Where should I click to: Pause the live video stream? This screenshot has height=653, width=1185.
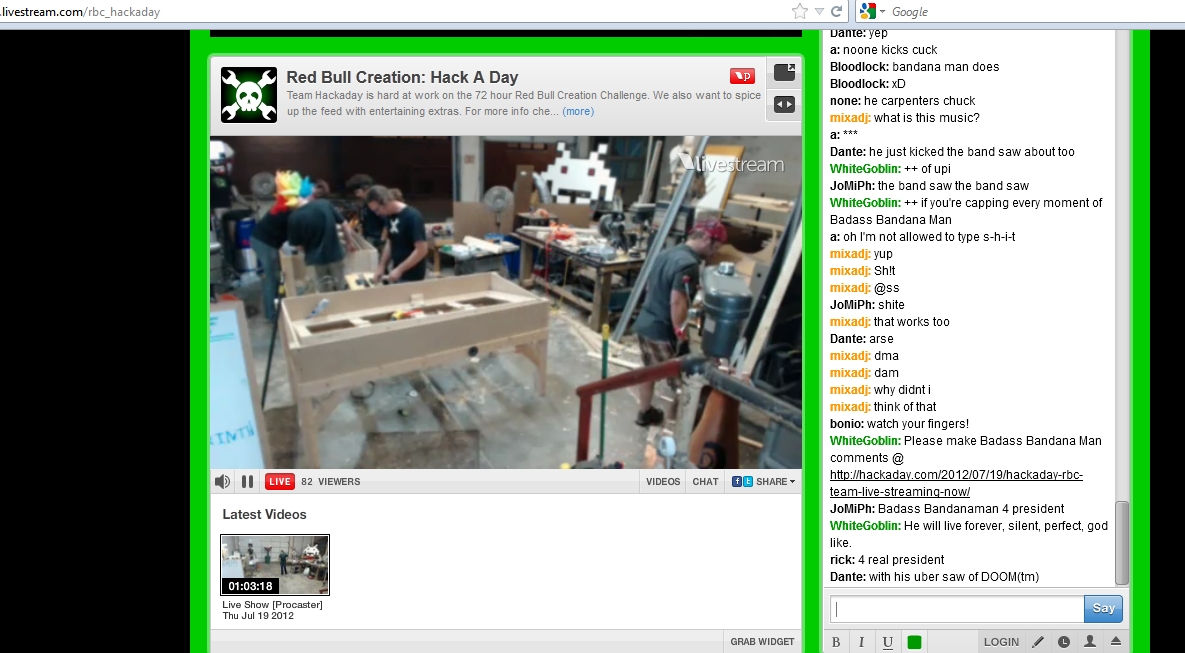point(247,482)
